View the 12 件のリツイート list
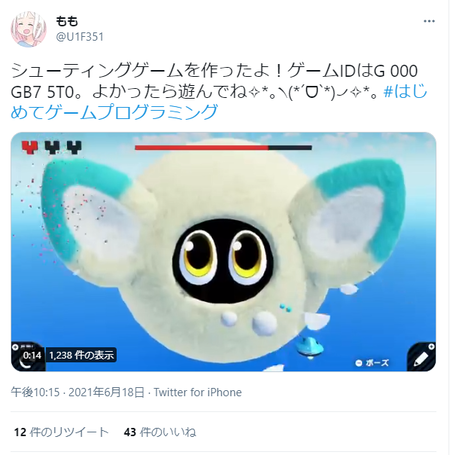The height and width of the screenshot is (455, 450). point(61,432)
